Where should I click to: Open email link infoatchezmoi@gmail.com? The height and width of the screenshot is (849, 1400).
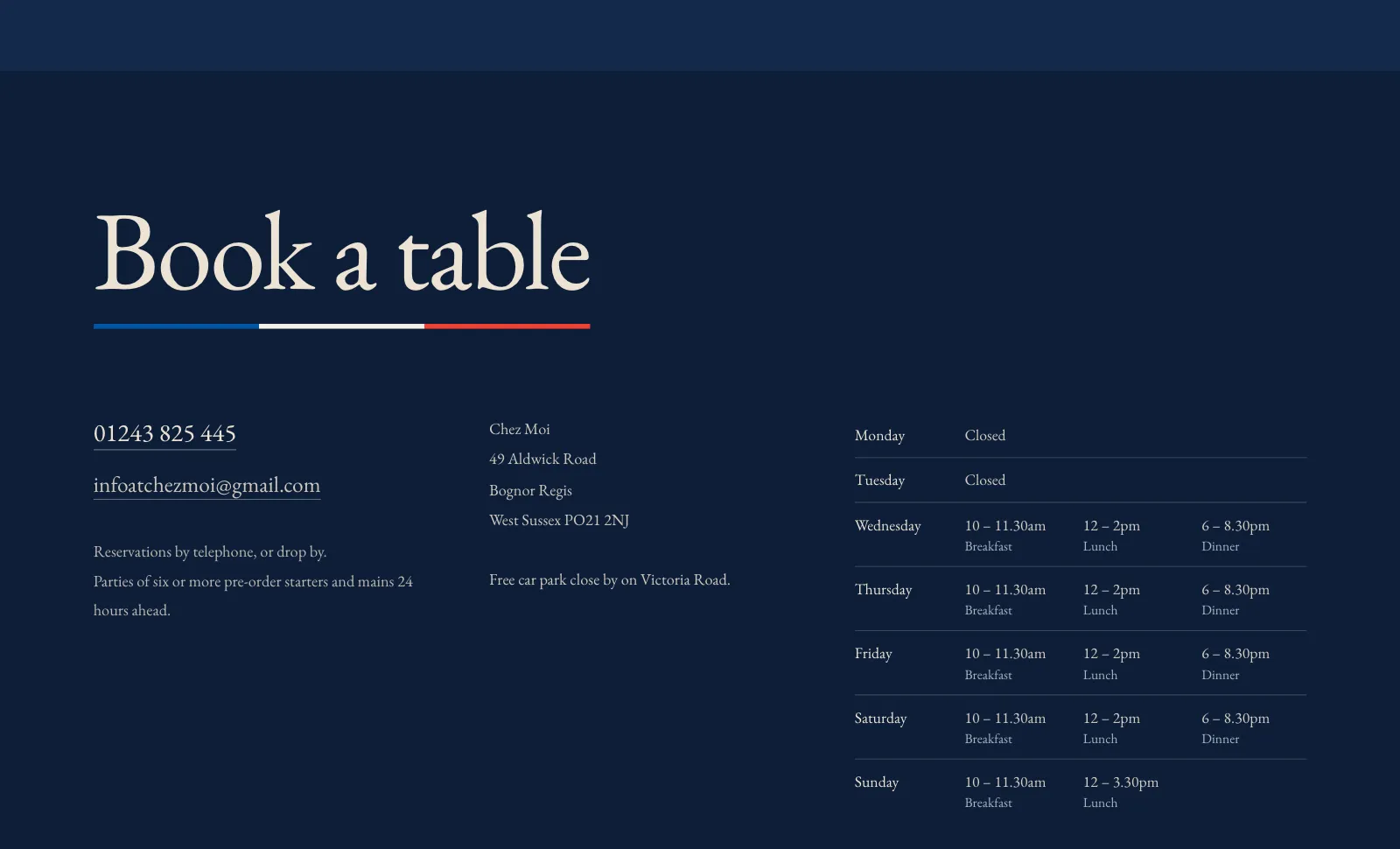click(x=206, y=486)
